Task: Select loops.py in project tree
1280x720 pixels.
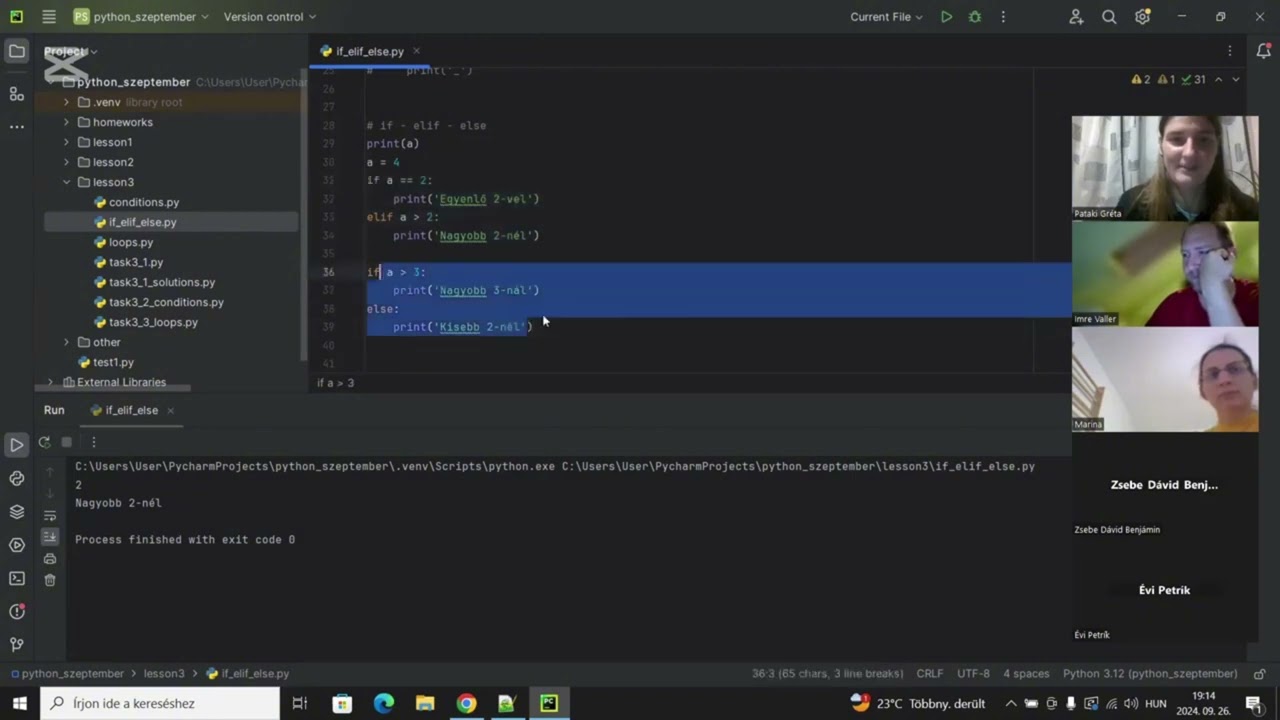Action: (x=131, y=242)
